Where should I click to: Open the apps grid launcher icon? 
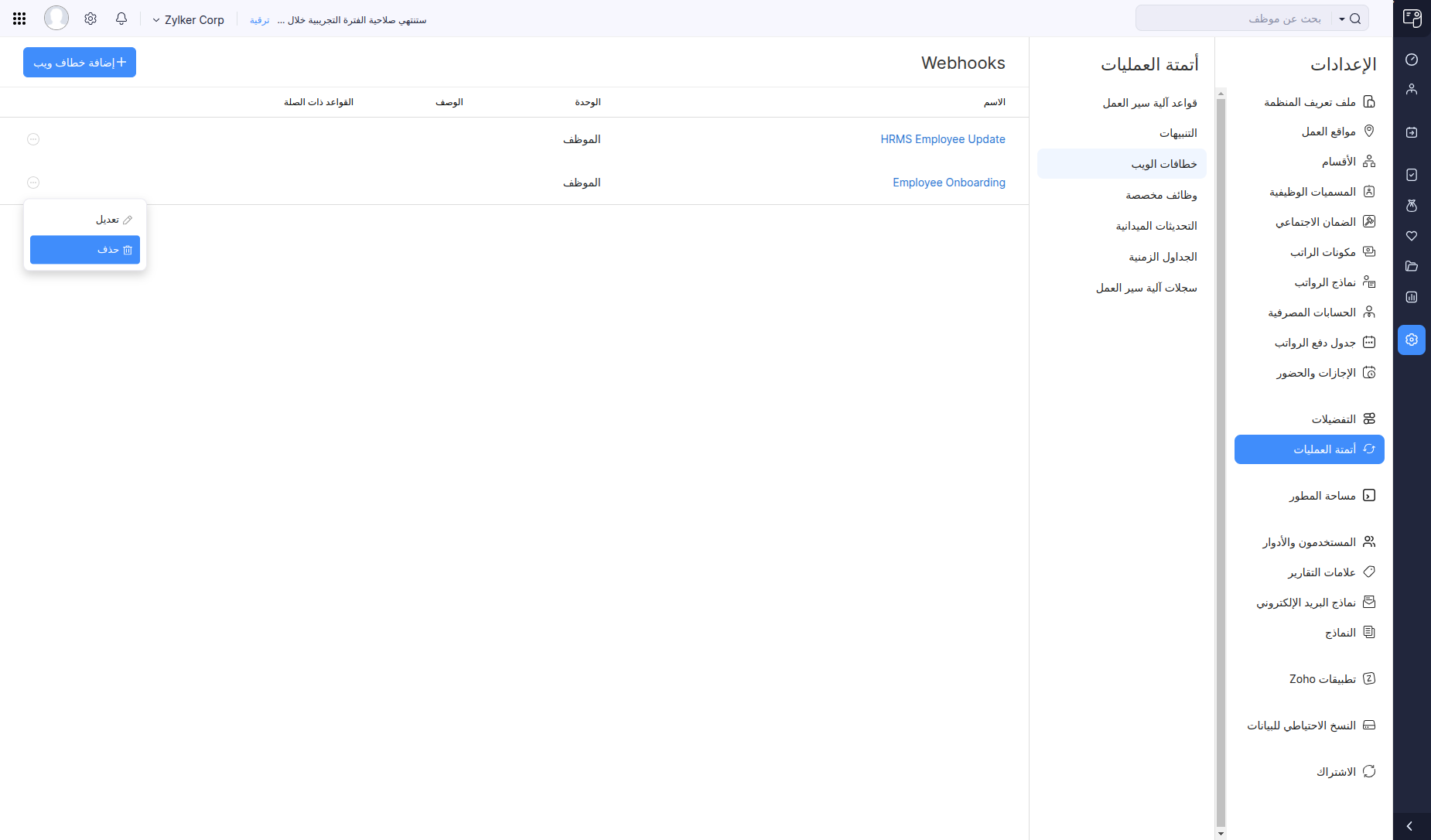click(19, 19)
